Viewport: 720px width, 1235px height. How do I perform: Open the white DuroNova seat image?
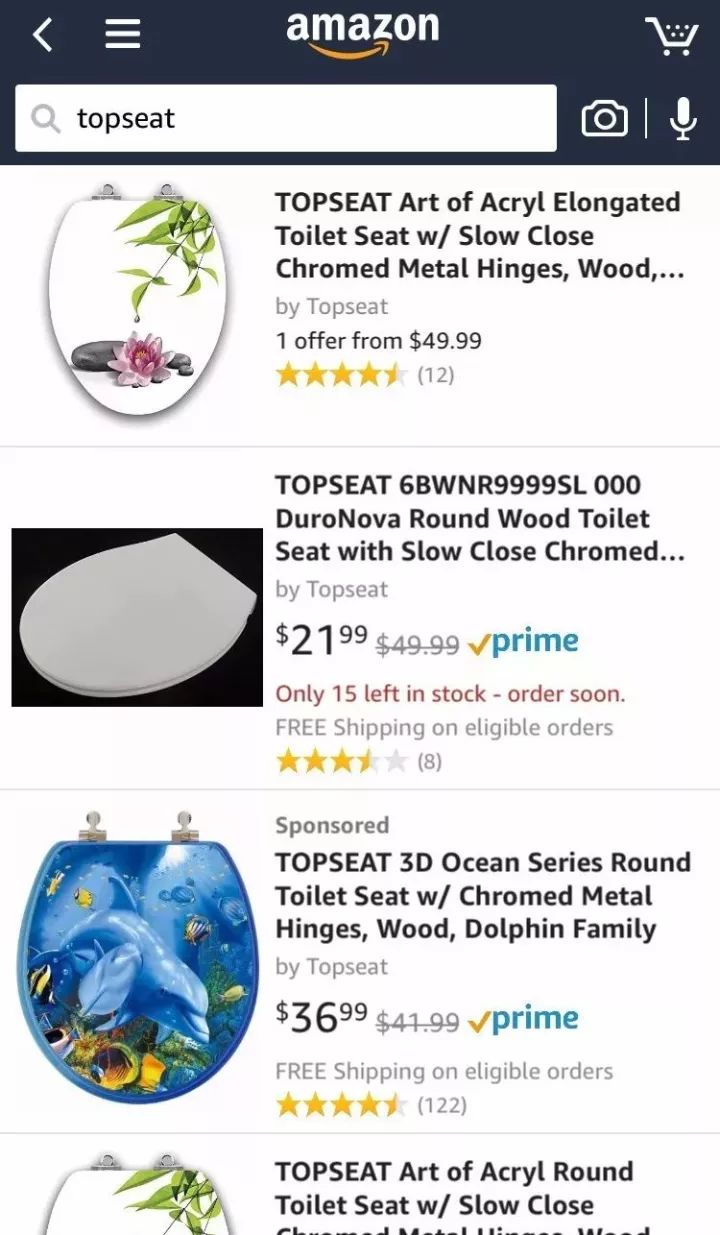pos(137,617)
